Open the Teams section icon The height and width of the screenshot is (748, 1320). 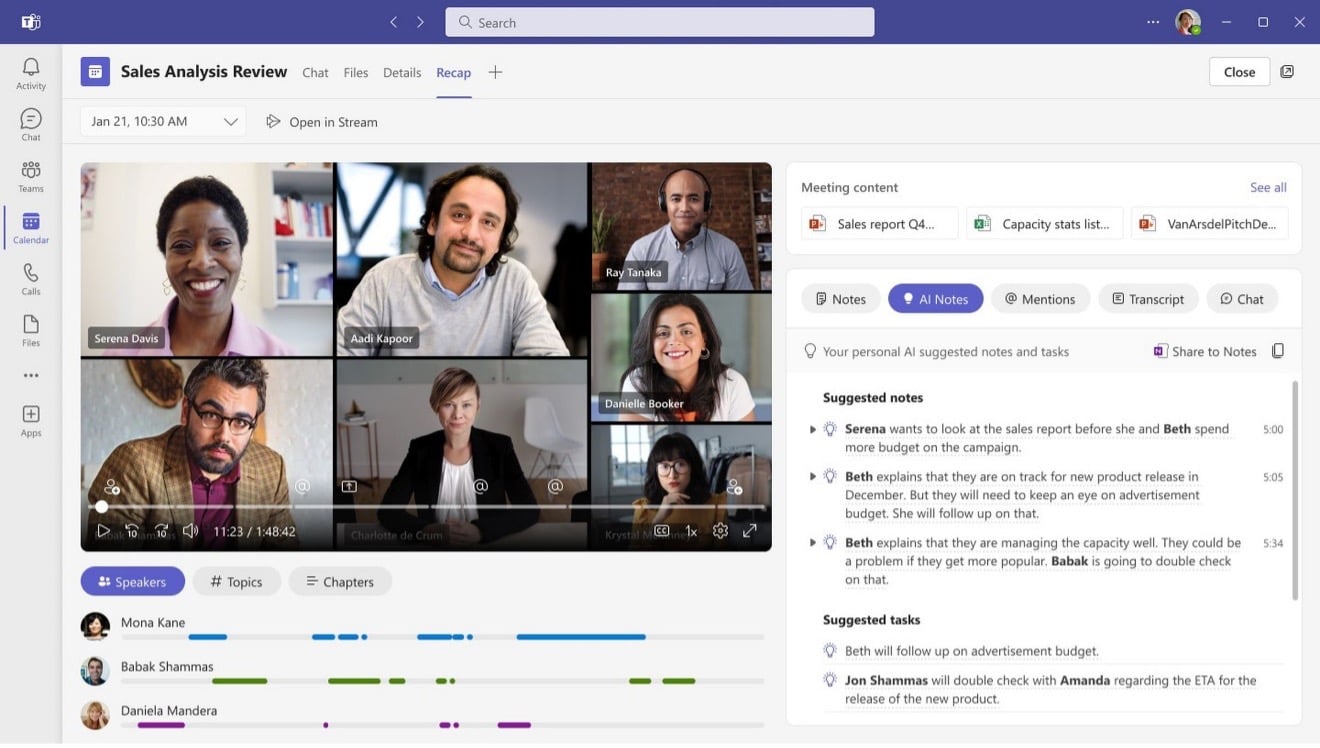point(31,177)
